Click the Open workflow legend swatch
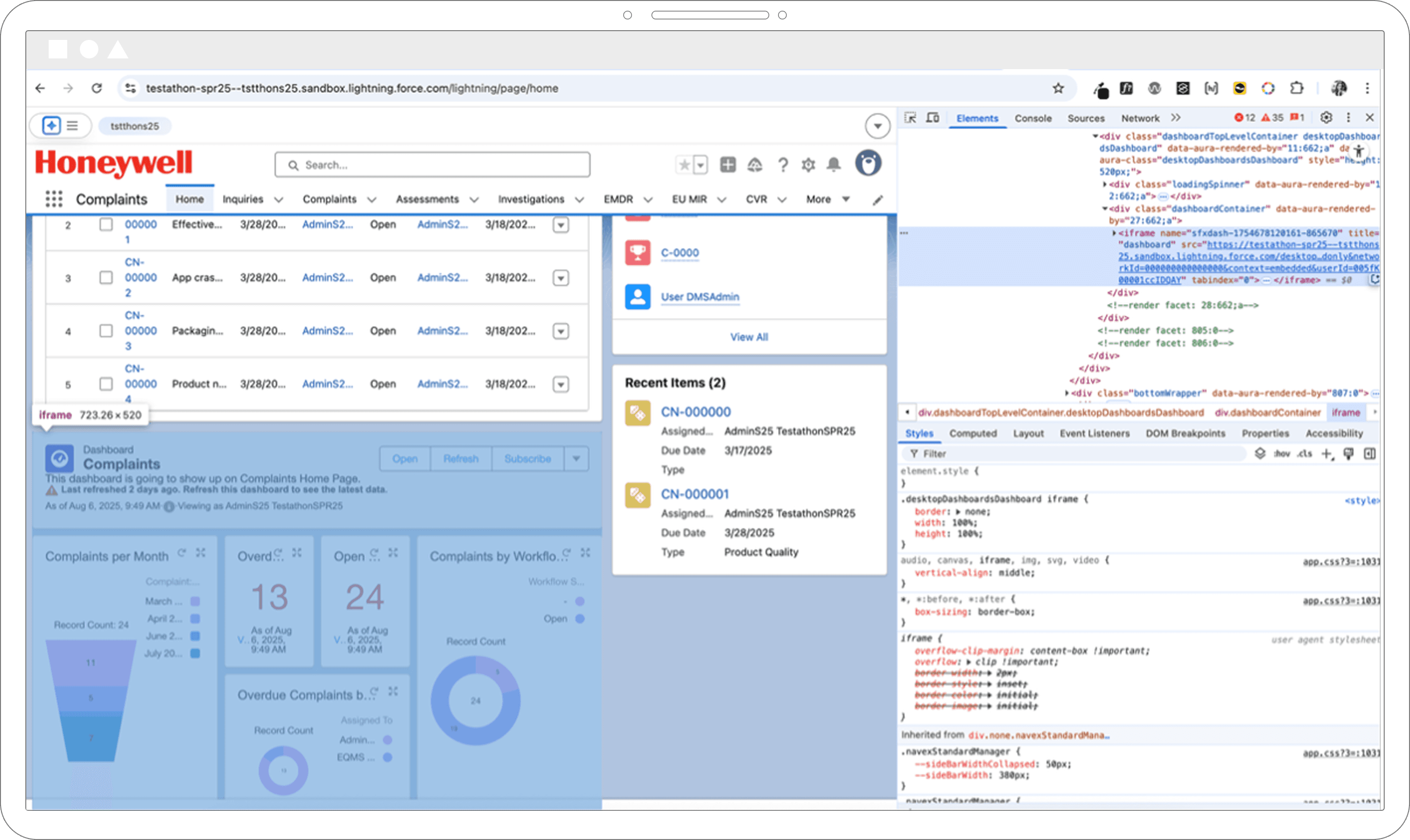Viewport: 1410px width, 840px height. [580, 619]
